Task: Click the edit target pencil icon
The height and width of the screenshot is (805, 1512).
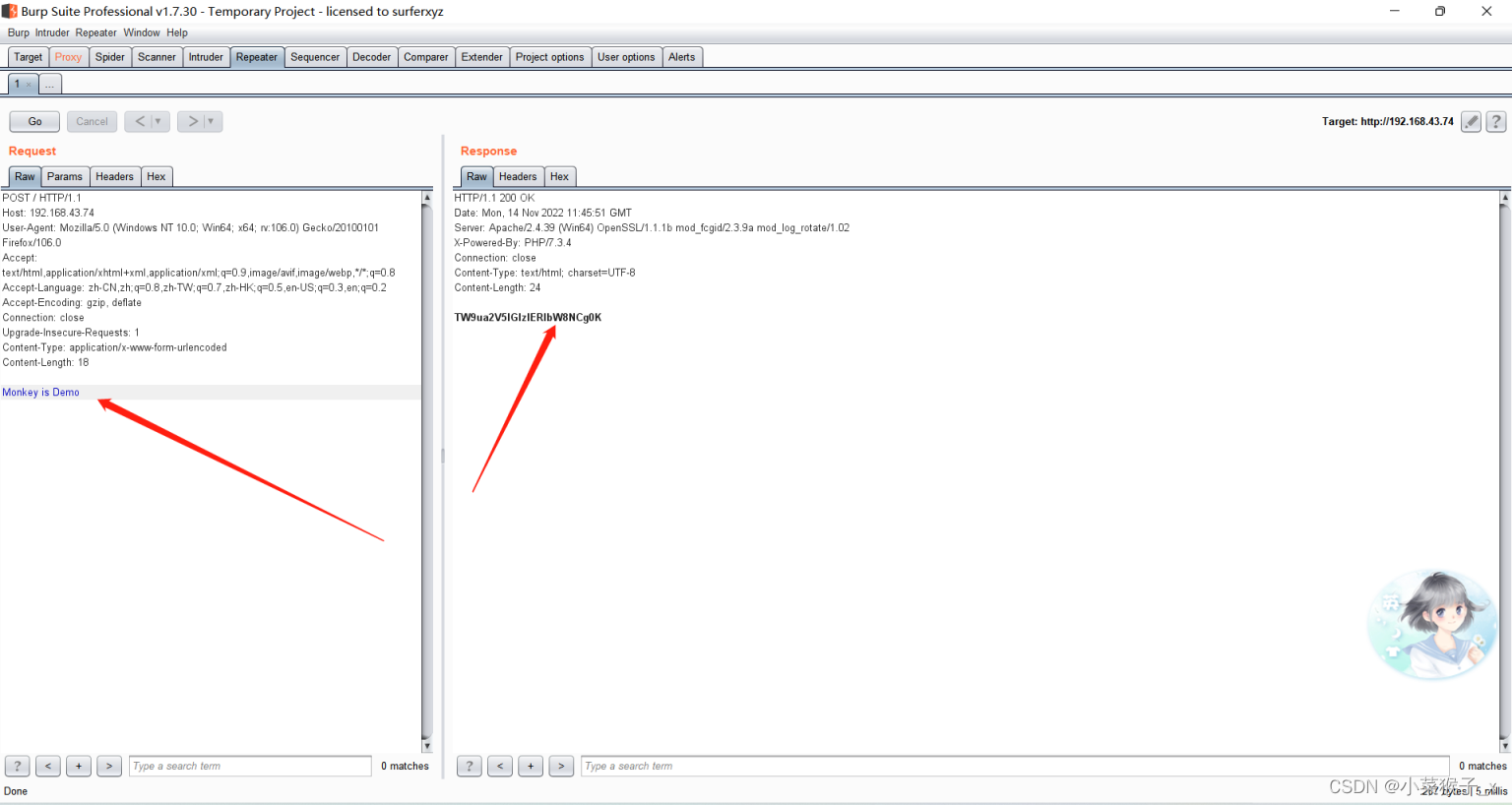Action: [1471, 122]
